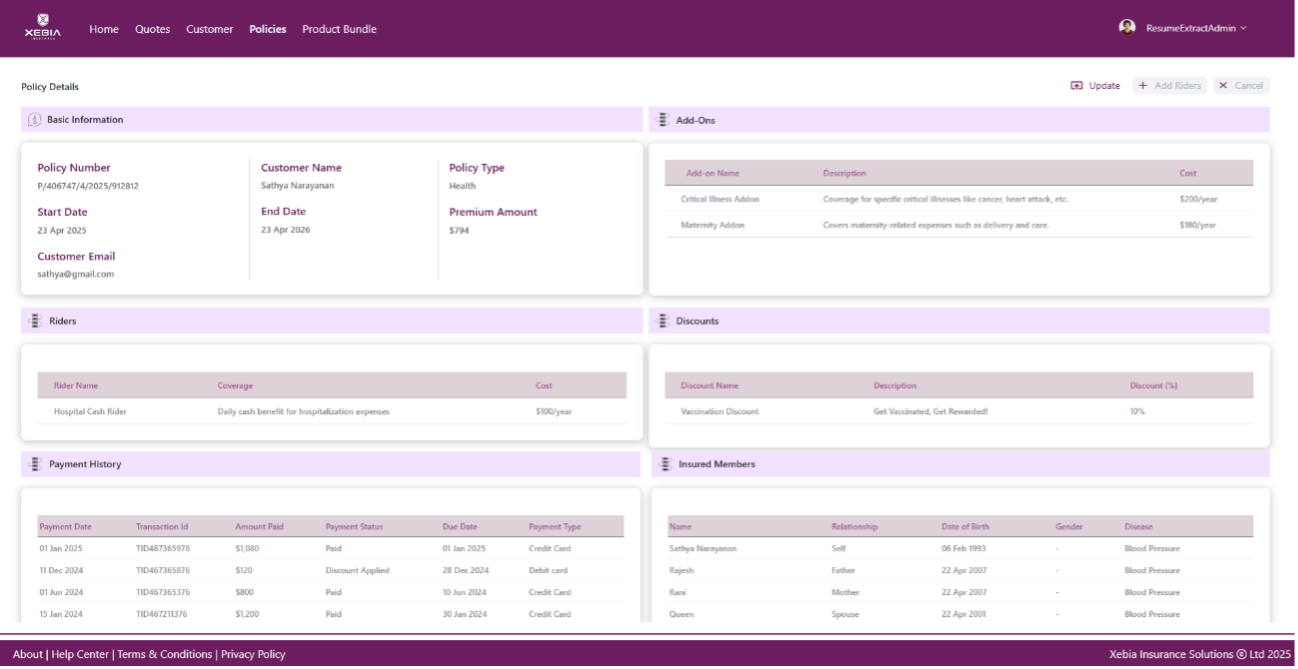The image size is (1298, 669).
Task: Click the Basic Information section icon
Action: pos(34,120)
